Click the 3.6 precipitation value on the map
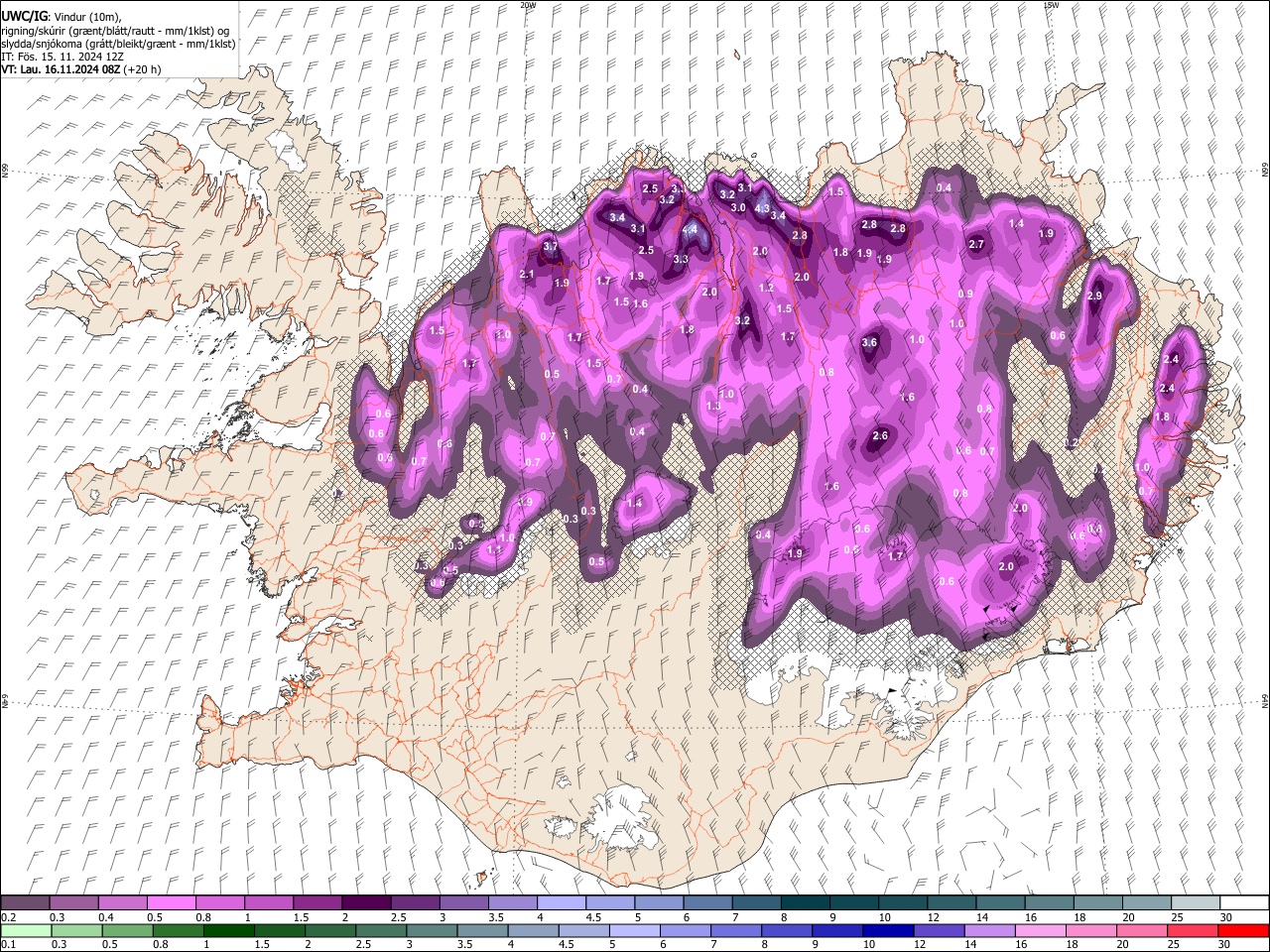The height and width of the screenshot is (952, 1270). pos(870,342)
